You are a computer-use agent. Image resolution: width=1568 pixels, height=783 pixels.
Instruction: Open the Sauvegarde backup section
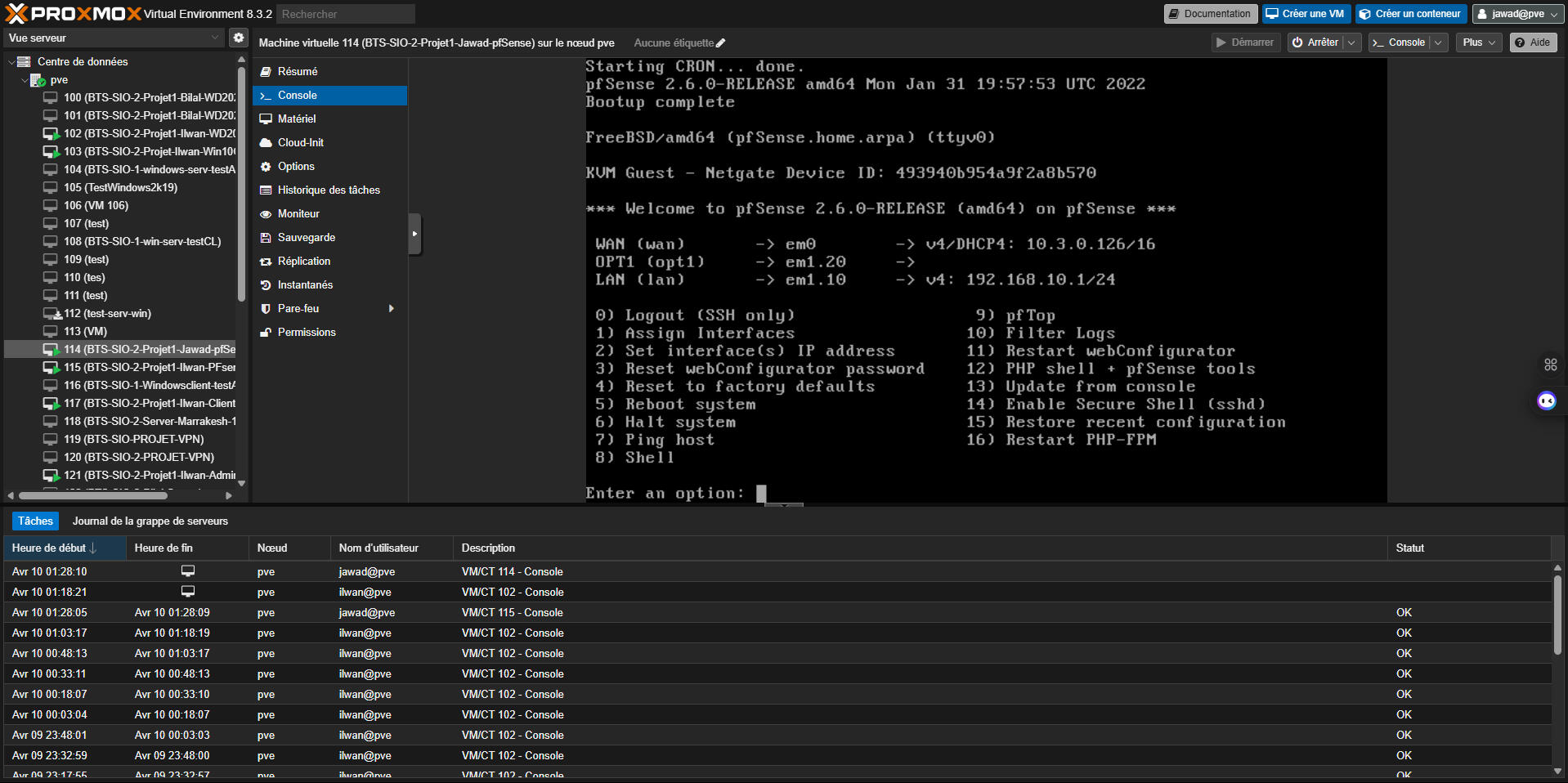(x=306, y=238)
